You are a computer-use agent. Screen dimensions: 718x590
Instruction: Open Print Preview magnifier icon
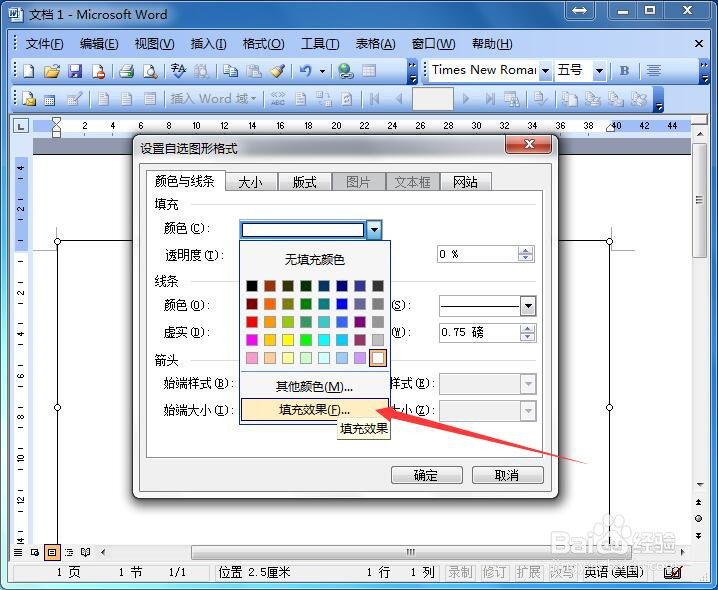click(150, 71)
